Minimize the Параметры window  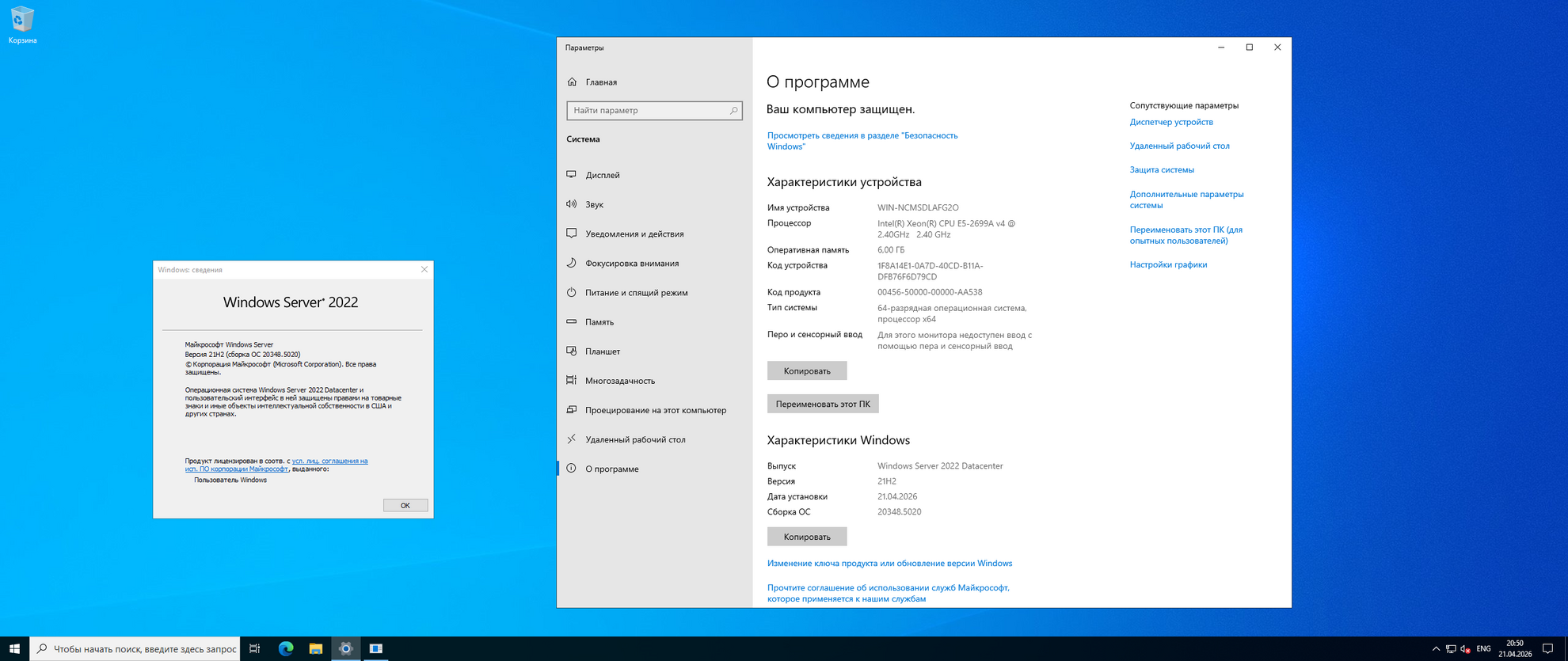[x=1221, y=47]
